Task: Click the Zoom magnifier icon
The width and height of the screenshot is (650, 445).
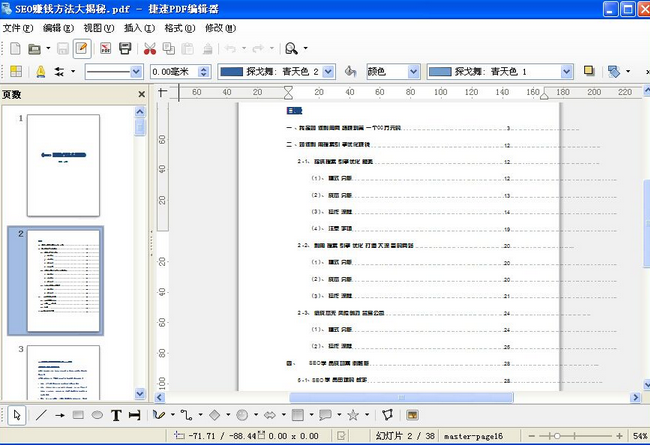Action: [x=291, y=49]
